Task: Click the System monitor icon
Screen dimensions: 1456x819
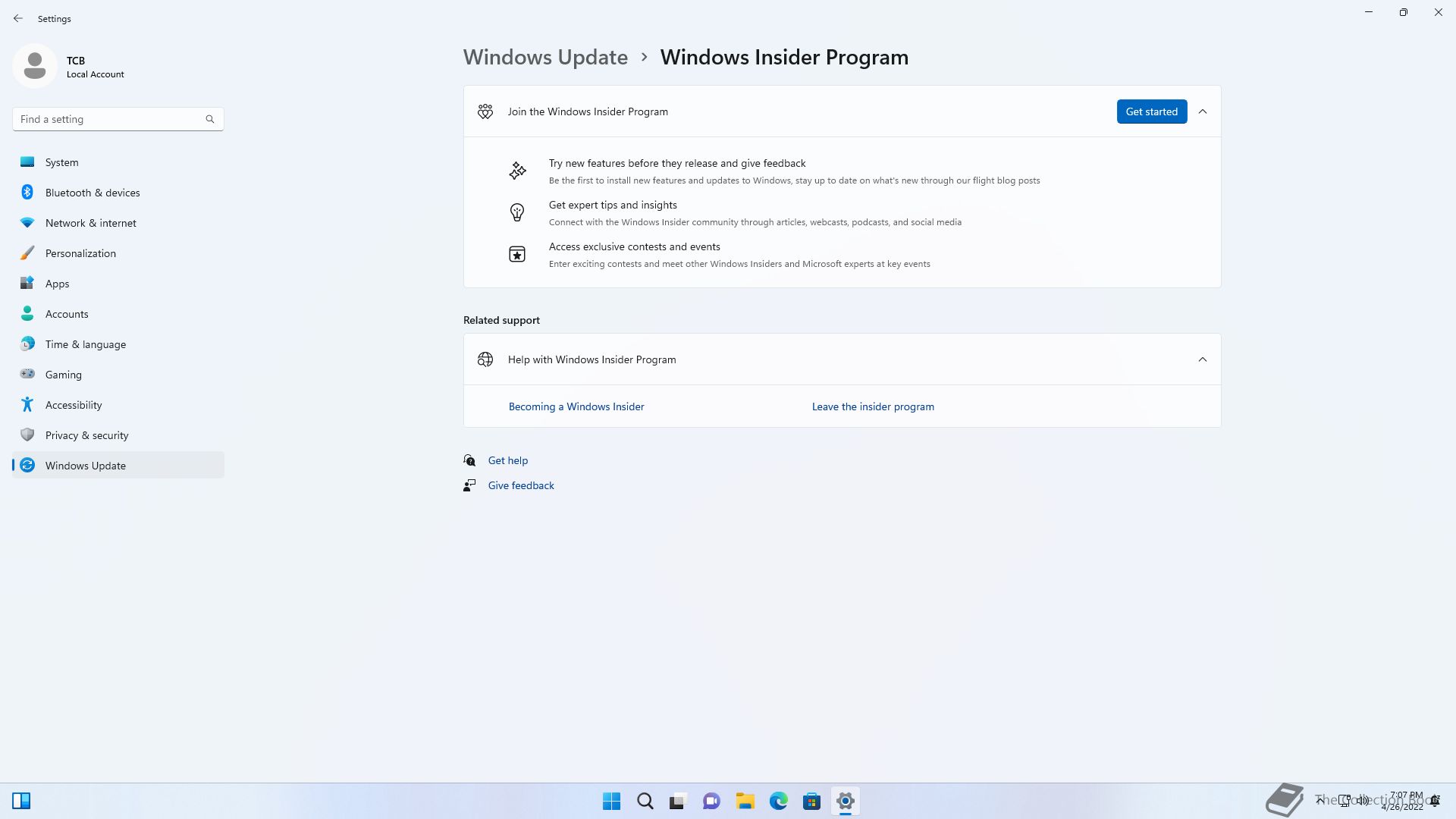Action: point(27,162)
